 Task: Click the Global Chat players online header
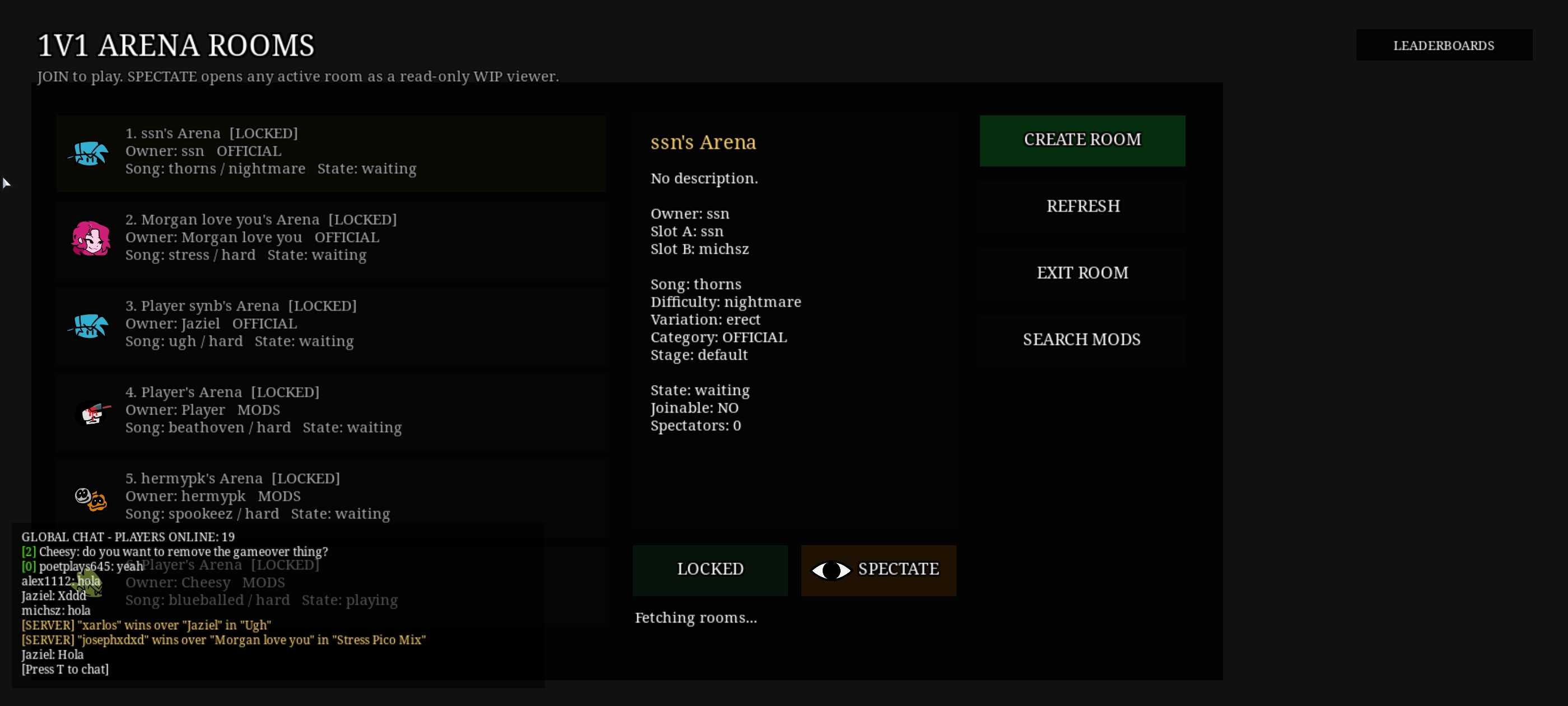tap(128, 537)
